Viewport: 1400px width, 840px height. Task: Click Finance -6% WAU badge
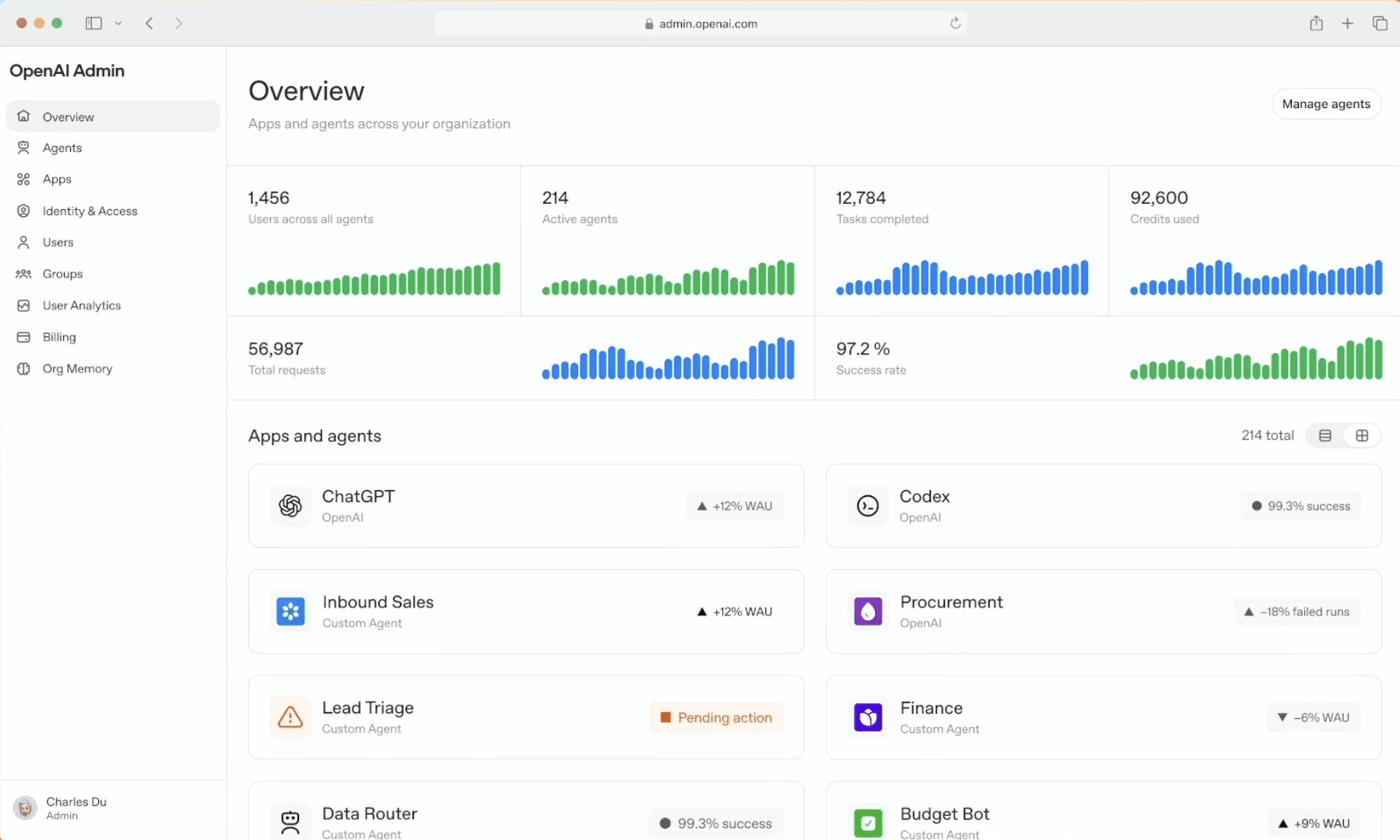(1314, 717)
